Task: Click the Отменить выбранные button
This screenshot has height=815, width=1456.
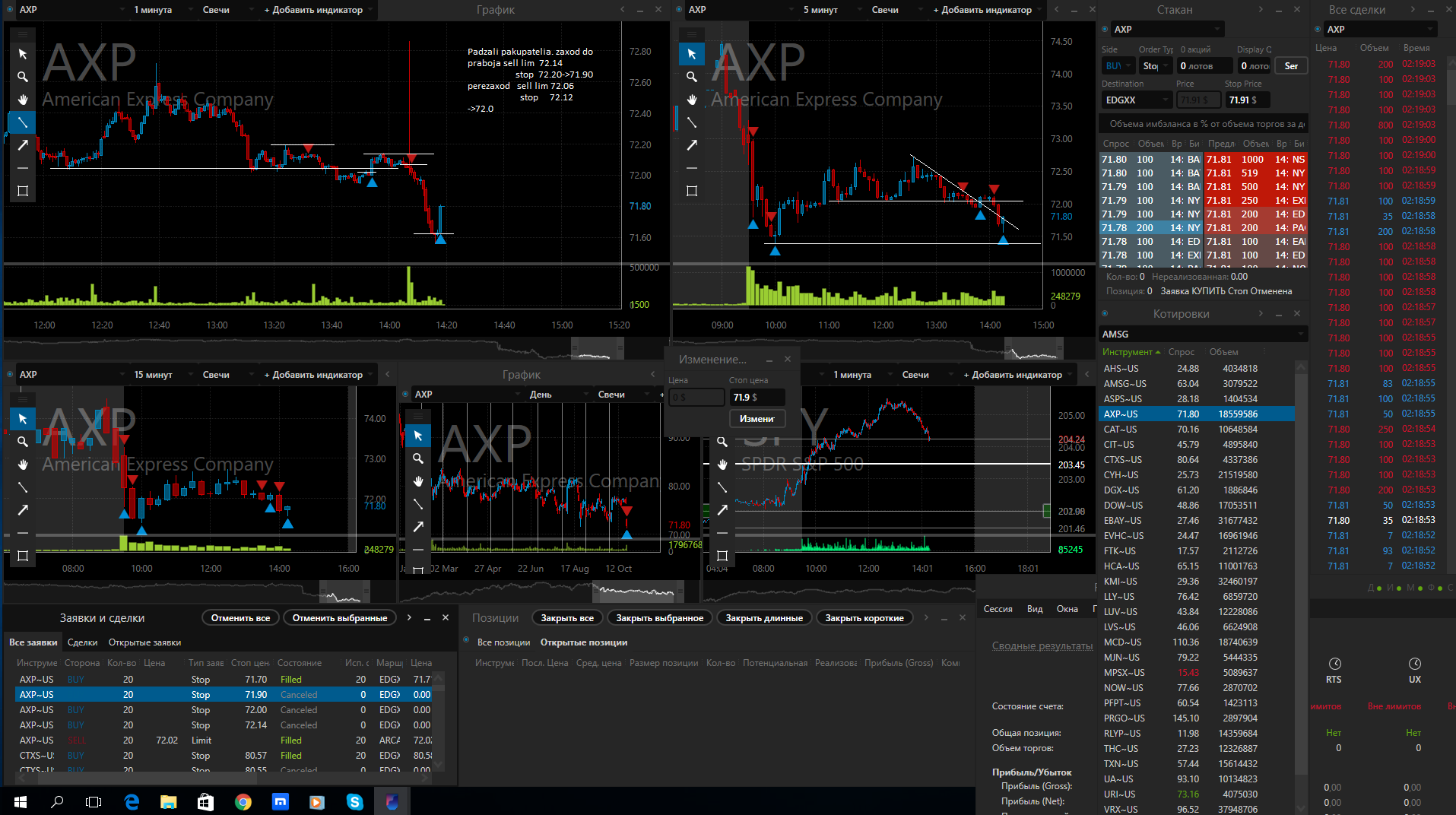Action: [x=340, y=618]
